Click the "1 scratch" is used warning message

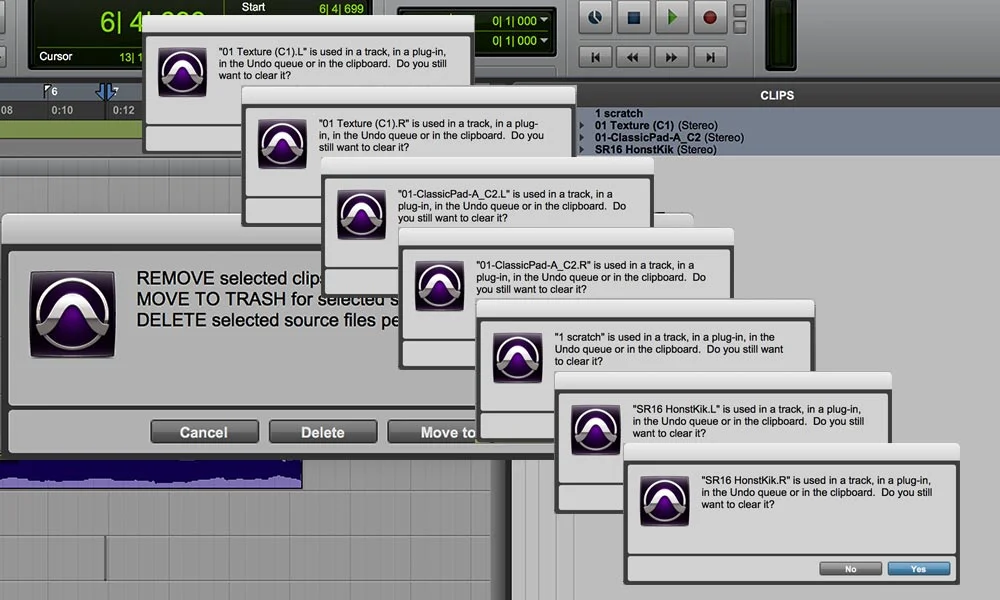point(668,349)
